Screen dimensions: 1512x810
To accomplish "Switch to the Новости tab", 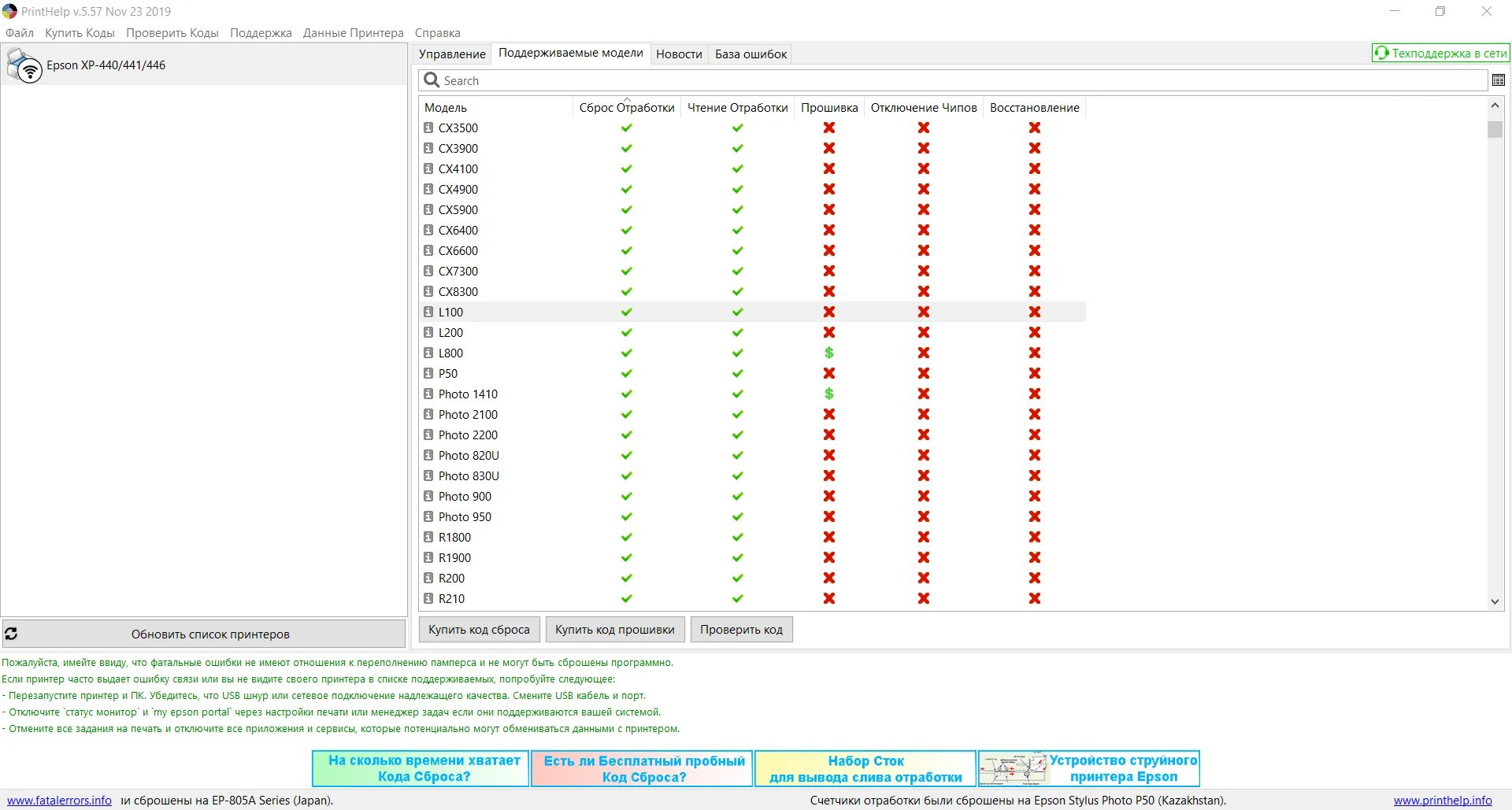I will pyautogui.click(x=679, y=54).
